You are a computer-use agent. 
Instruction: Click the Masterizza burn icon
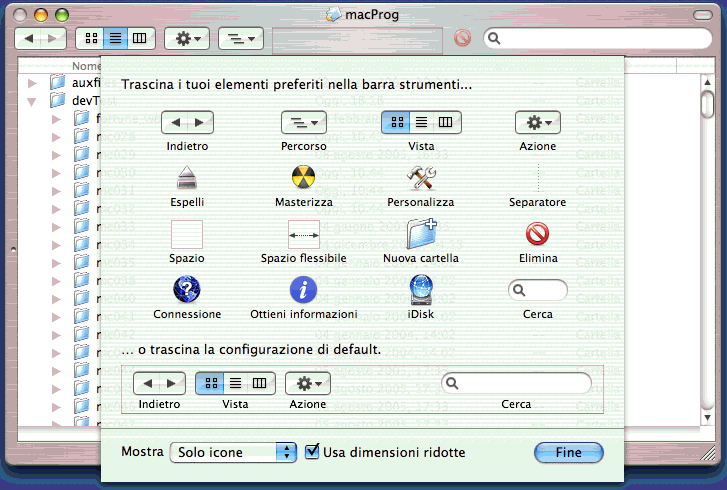[x=303, y=178]
